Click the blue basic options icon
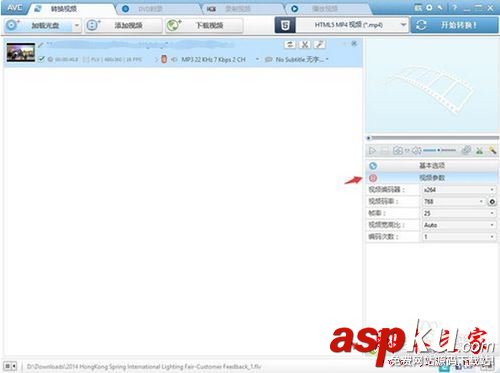Screen dimensions: 500x373 [373, 166]
